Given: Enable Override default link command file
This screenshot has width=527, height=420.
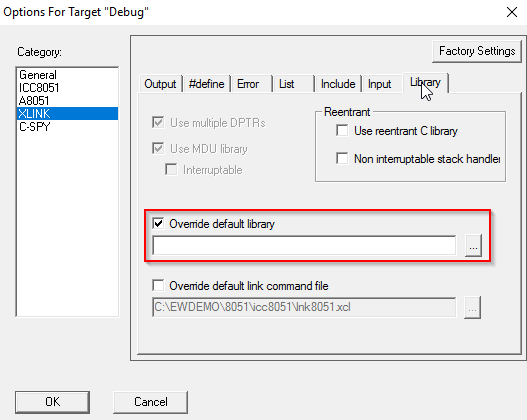Looking at the screenshot, I should coord(158,286).
